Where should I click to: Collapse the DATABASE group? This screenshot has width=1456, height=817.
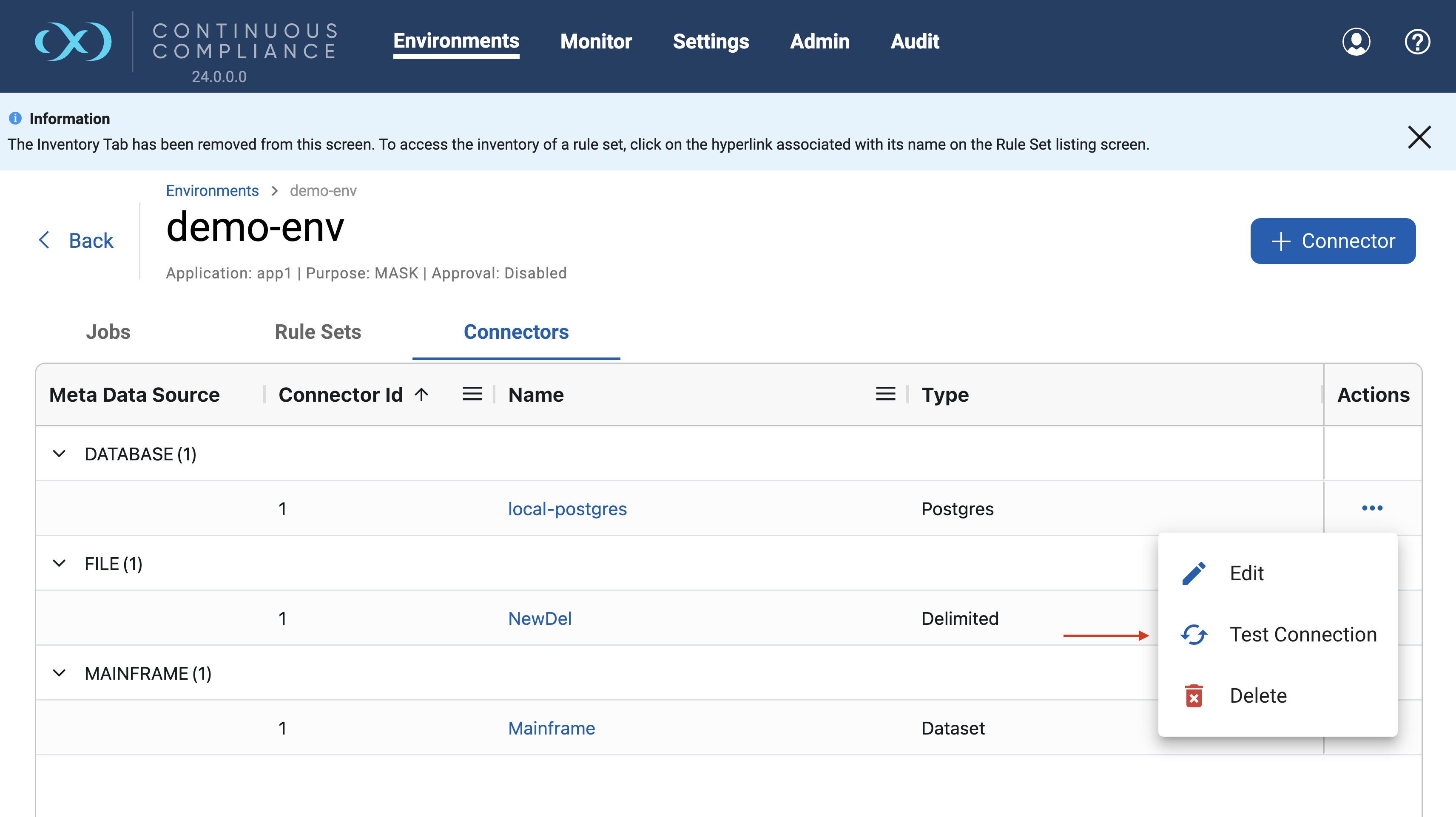(x=60, y=454)
